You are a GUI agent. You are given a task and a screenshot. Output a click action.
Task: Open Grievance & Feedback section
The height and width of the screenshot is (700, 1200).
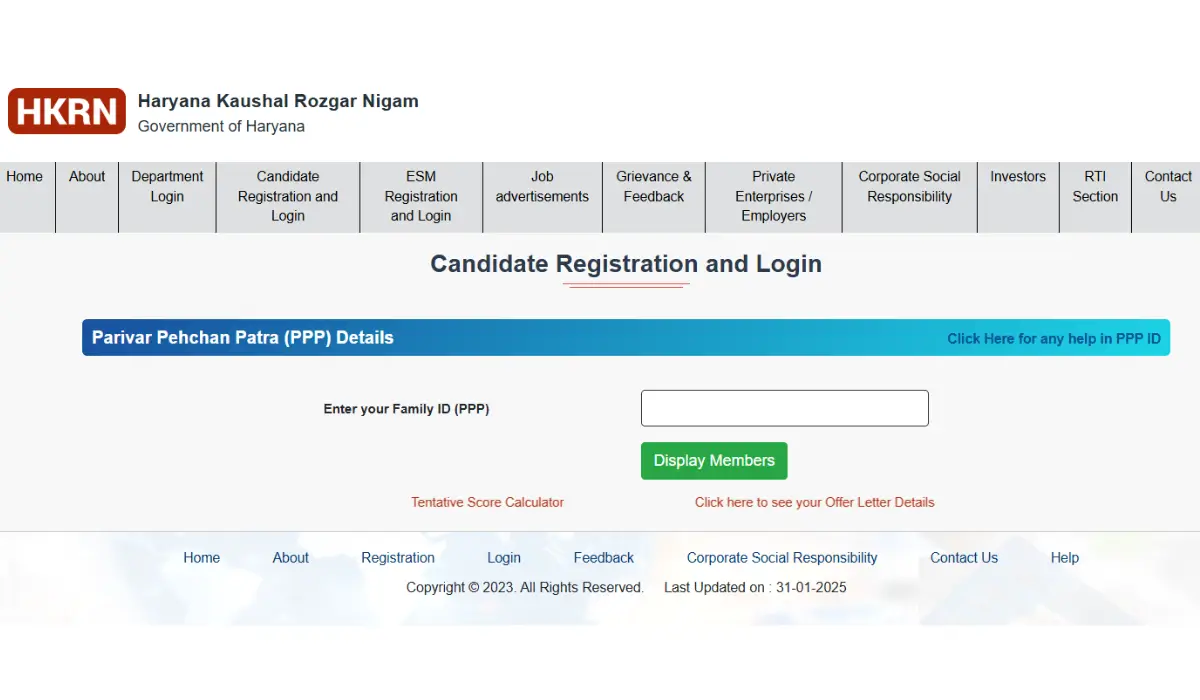pos(653,187)
